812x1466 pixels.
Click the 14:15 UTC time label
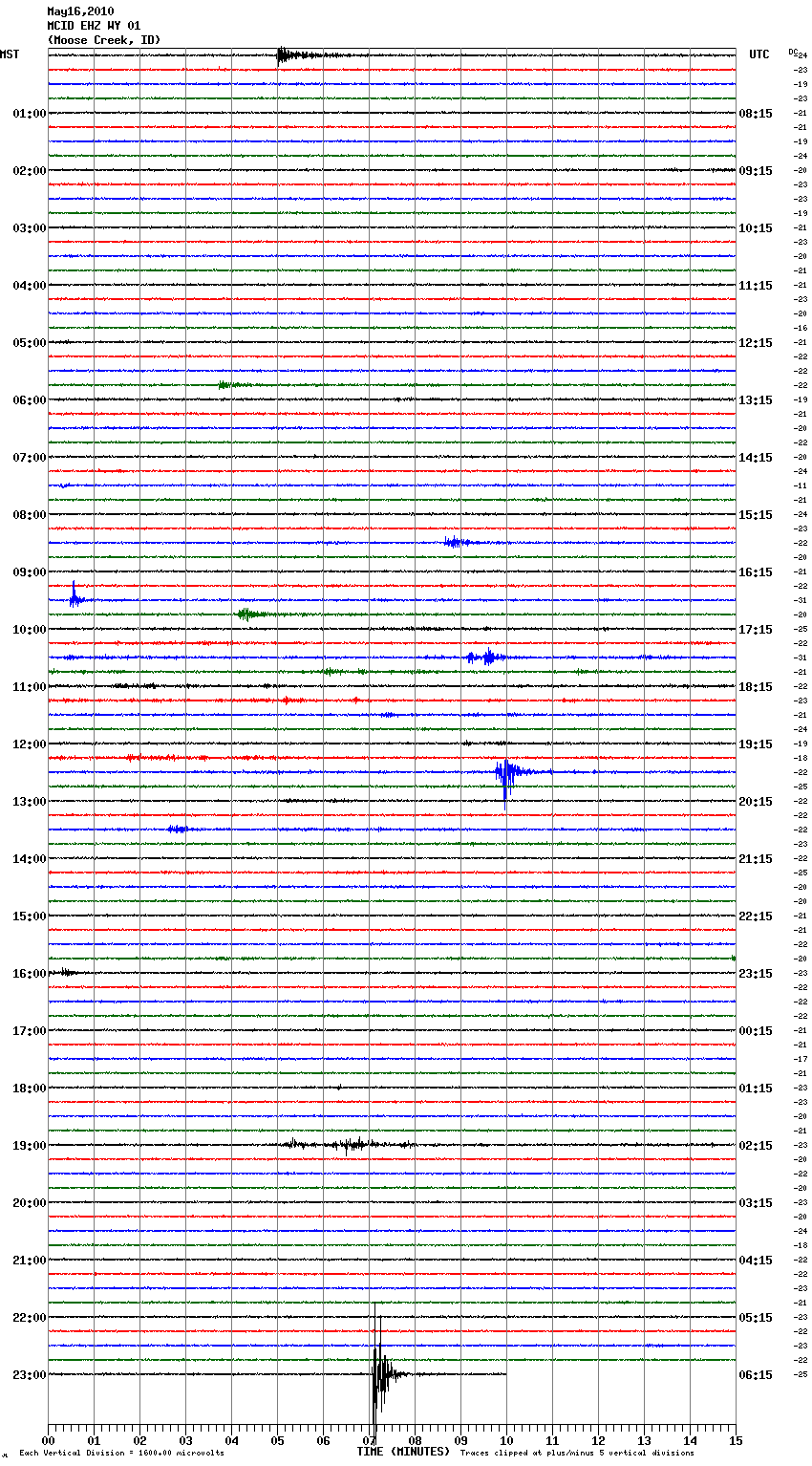tap(756, 458)
